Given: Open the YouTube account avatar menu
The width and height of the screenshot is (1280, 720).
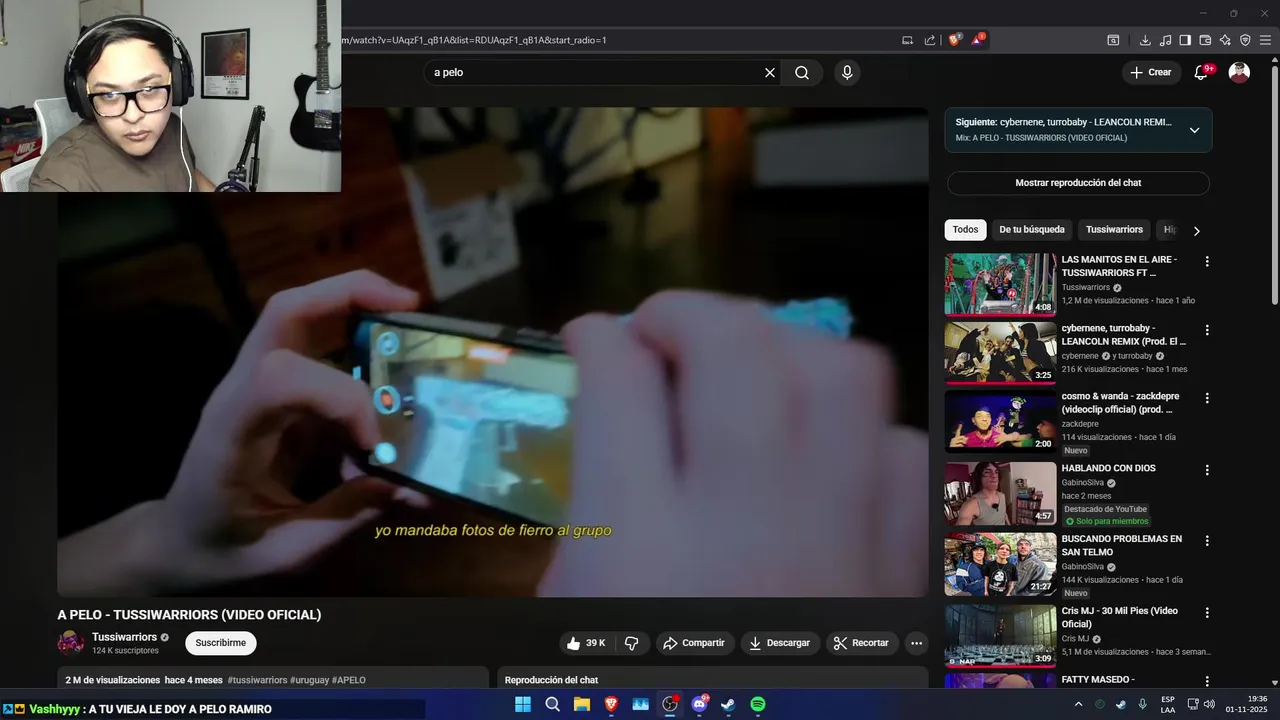Looking at the screenshot, I should 1239,72.
